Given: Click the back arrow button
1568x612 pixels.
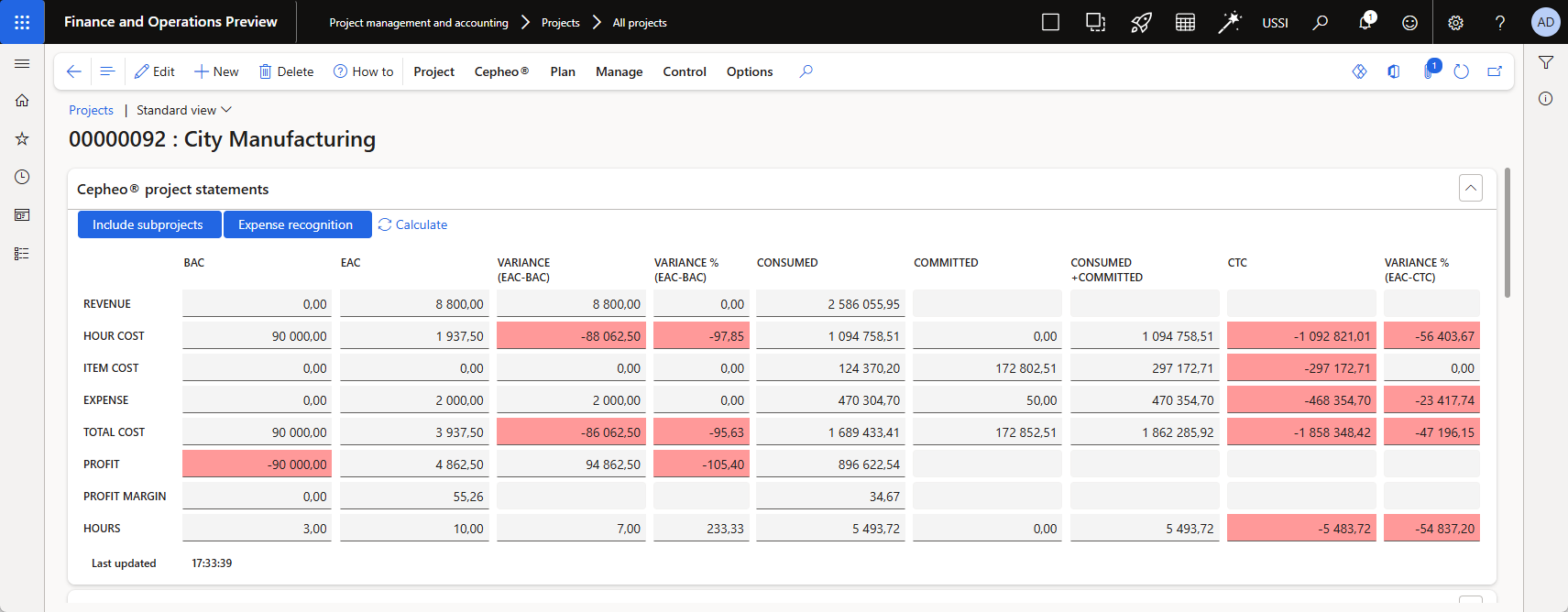Looking at the screenshot, I should [74, 71].
